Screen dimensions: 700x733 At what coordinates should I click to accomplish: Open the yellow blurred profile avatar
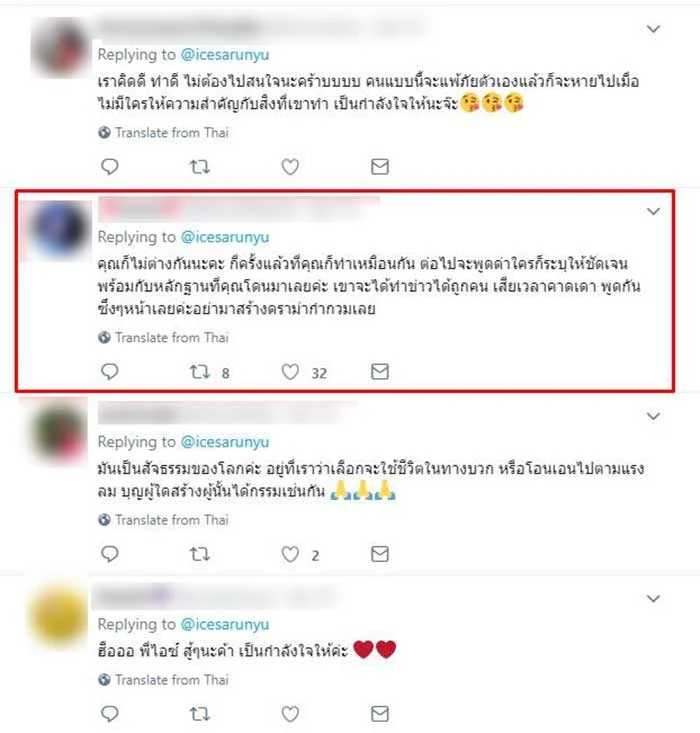pyautogui.click(x=58, y=616)
